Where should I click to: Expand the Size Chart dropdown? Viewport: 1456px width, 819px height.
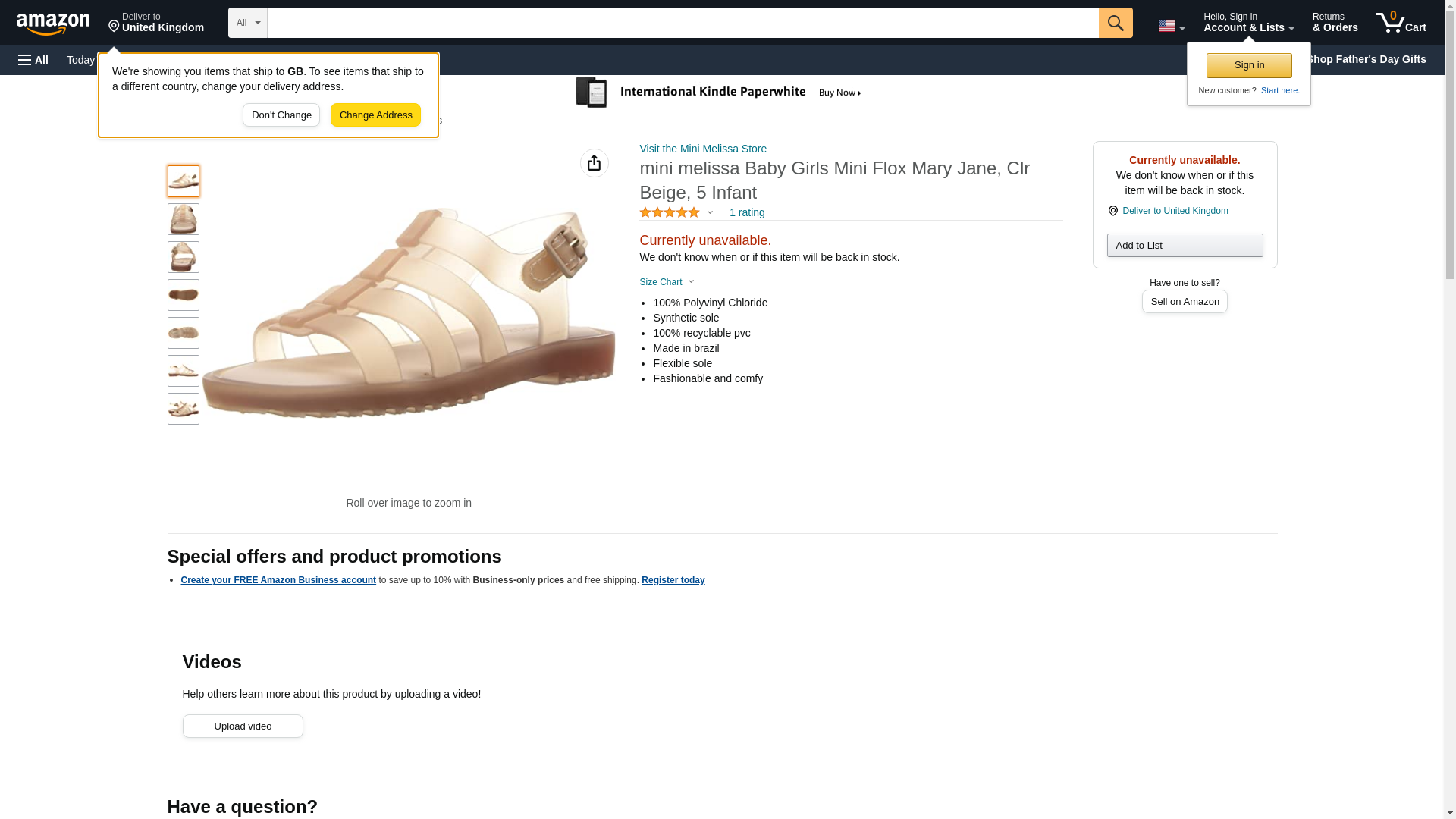[667, 282]
